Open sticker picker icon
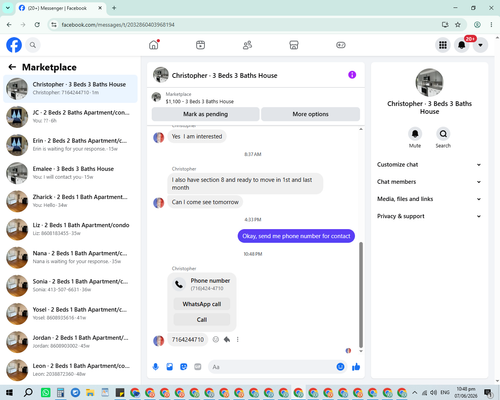Image resolution: width=500 pixels, height=400 pixels. [184, 367]
